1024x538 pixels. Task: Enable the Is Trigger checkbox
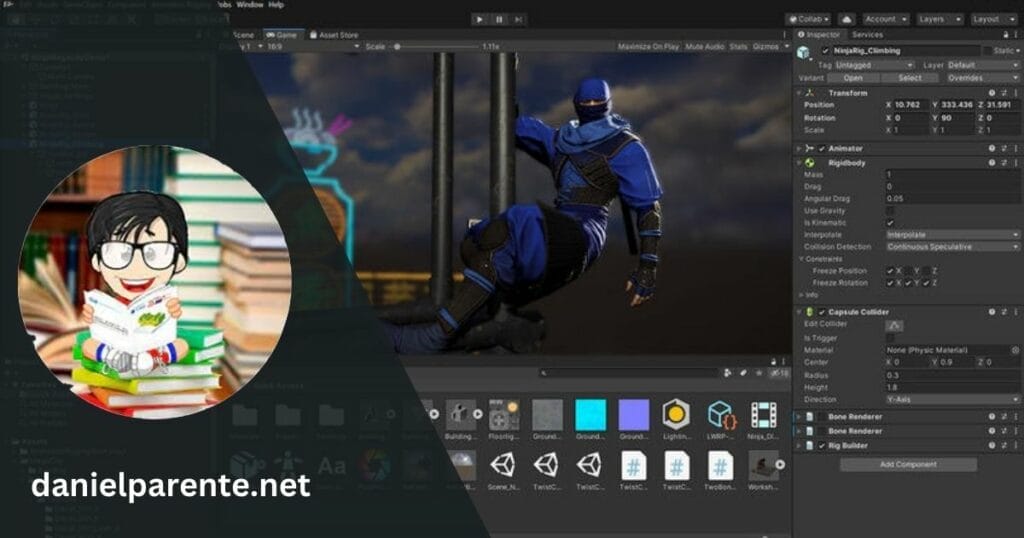click(x=890, y=338)
